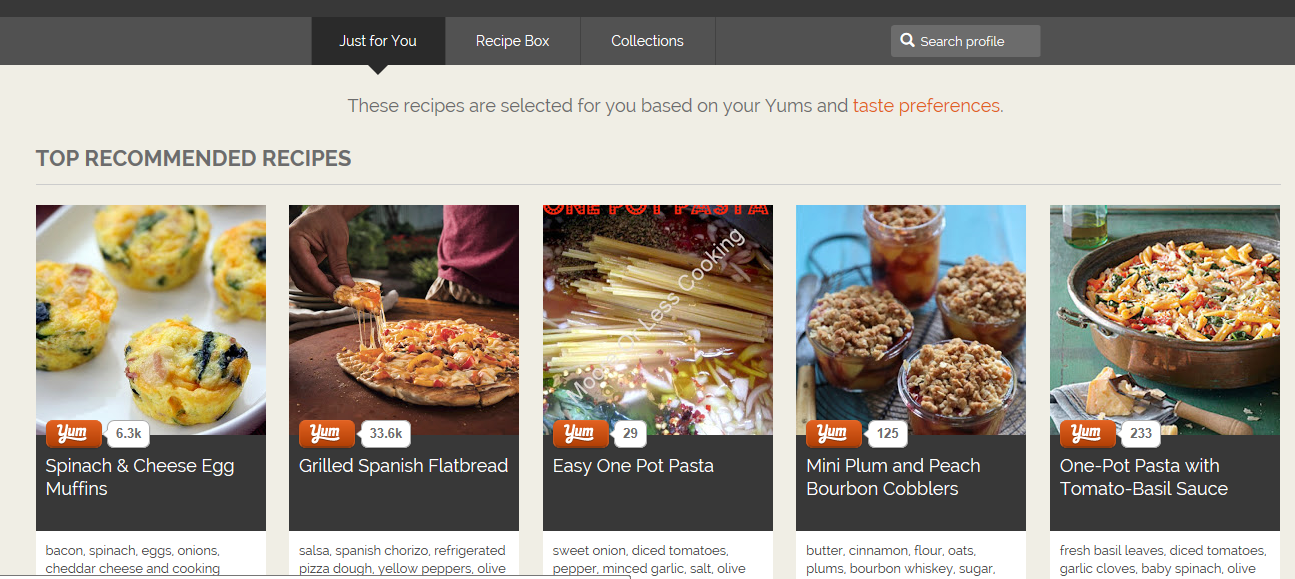Open the 6.3k yum count badge
The height and width of the screenshot is (579, 1295).
[130, 434]
